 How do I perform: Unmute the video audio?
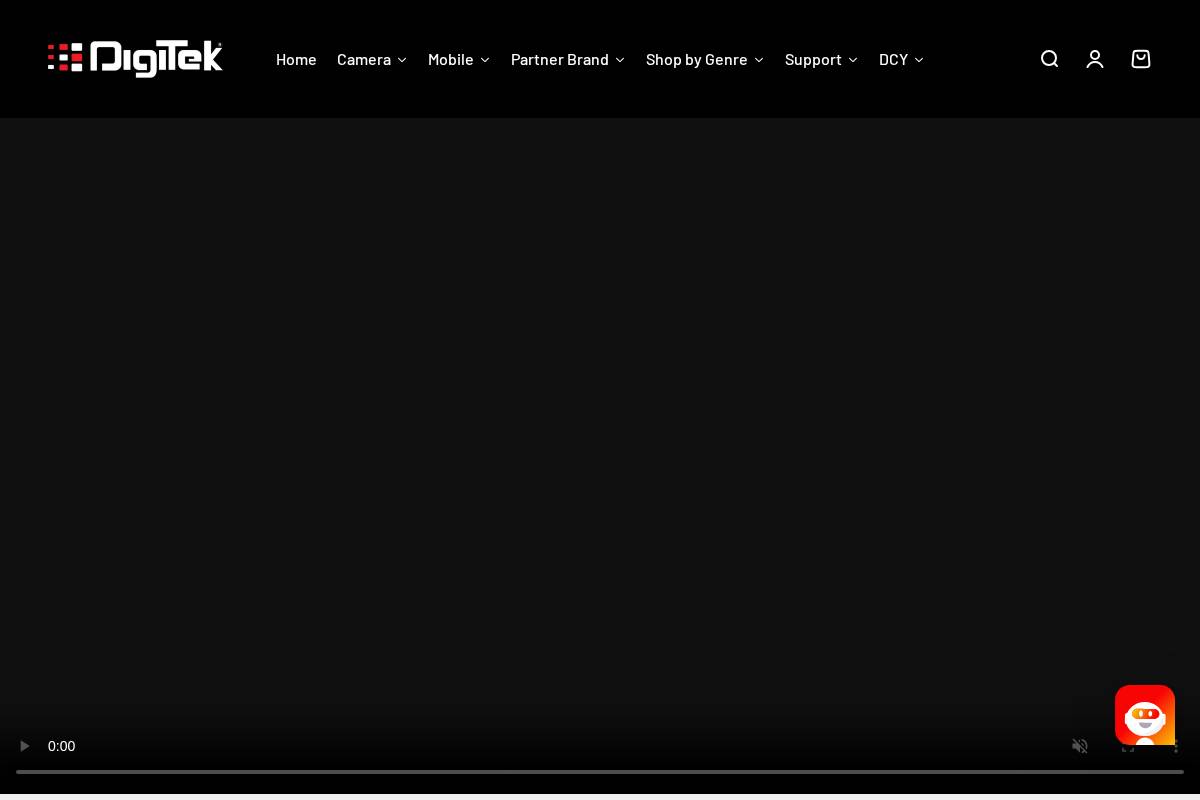1080,746
